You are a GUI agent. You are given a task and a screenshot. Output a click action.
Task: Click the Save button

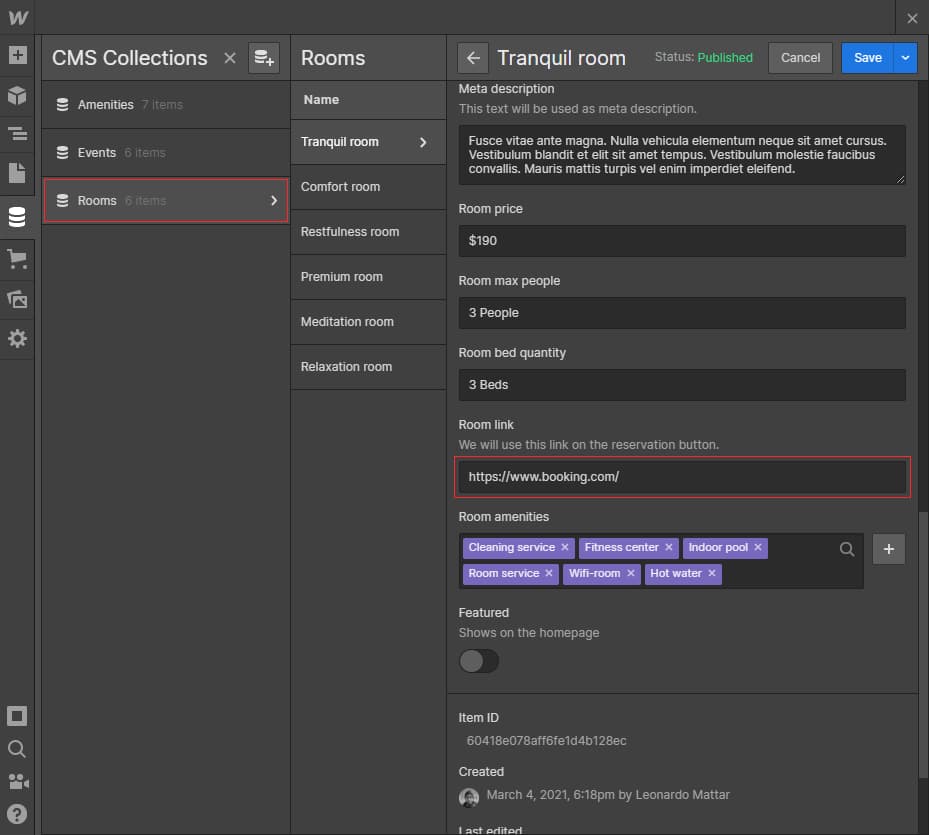click(x=867, y=58)
